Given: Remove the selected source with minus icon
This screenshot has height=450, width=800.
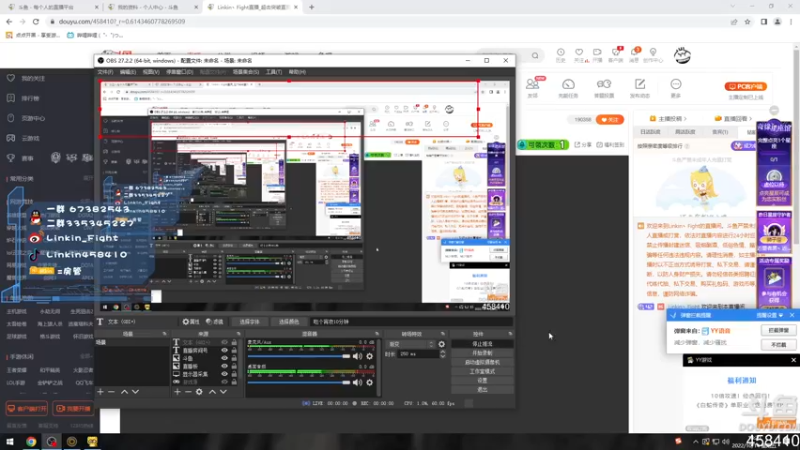Looking at the screenshot, I should coord(188,392).
